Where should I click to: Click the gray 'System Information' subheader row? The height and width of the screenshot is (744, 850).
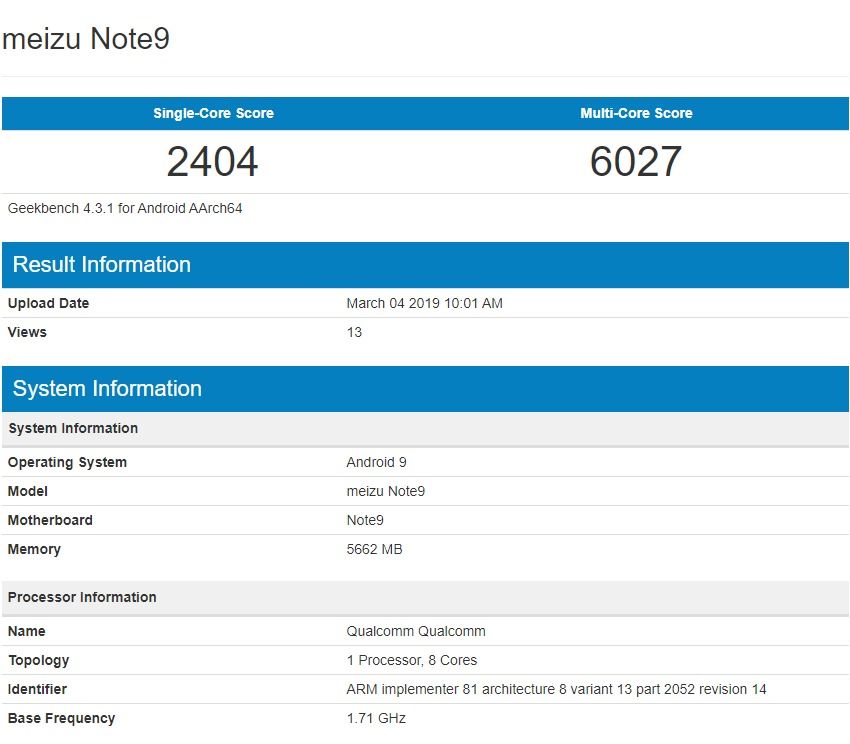[425, 428]
